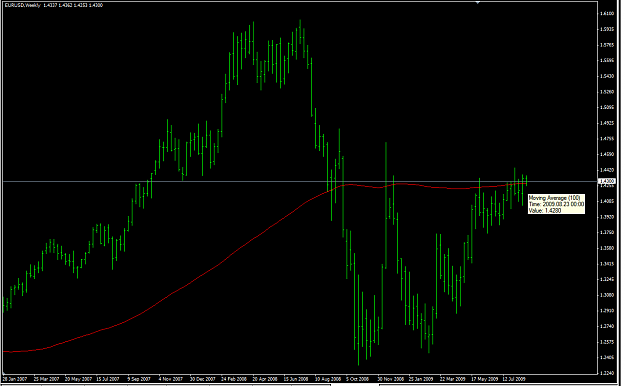Click the '28 Jan 2007' date label
Image resolution: width=625 pixels, height=386 pixels.
[x=15, y=379]
